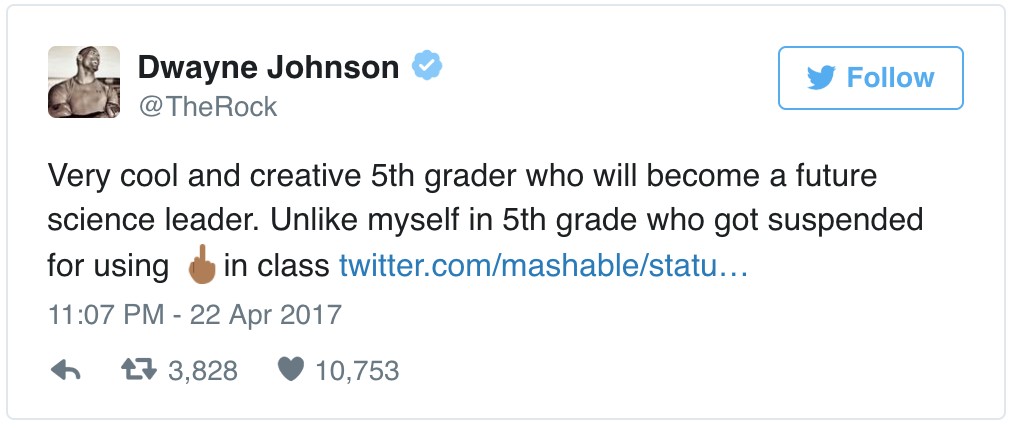Open the twitter.com/mashable/statu… link

(543, 266)
